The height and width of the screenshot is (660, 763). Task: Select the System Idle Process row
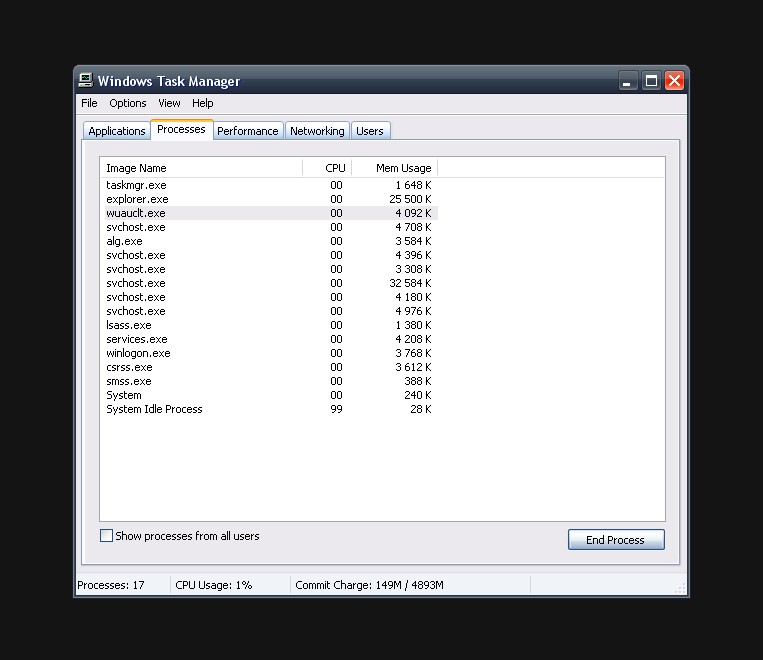271,409
